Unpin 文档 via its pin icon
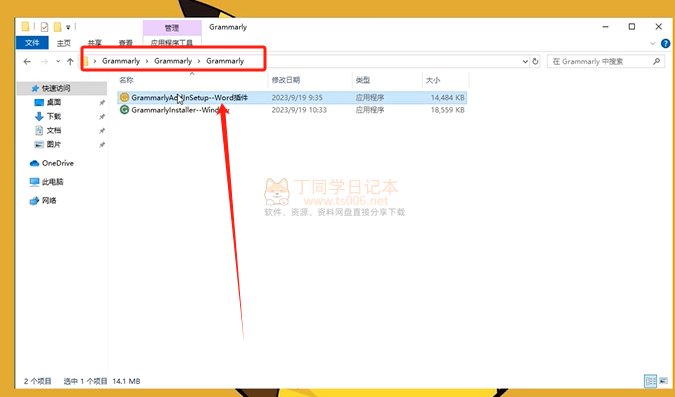This screenshot has height=397, width=675. point(102,130)
